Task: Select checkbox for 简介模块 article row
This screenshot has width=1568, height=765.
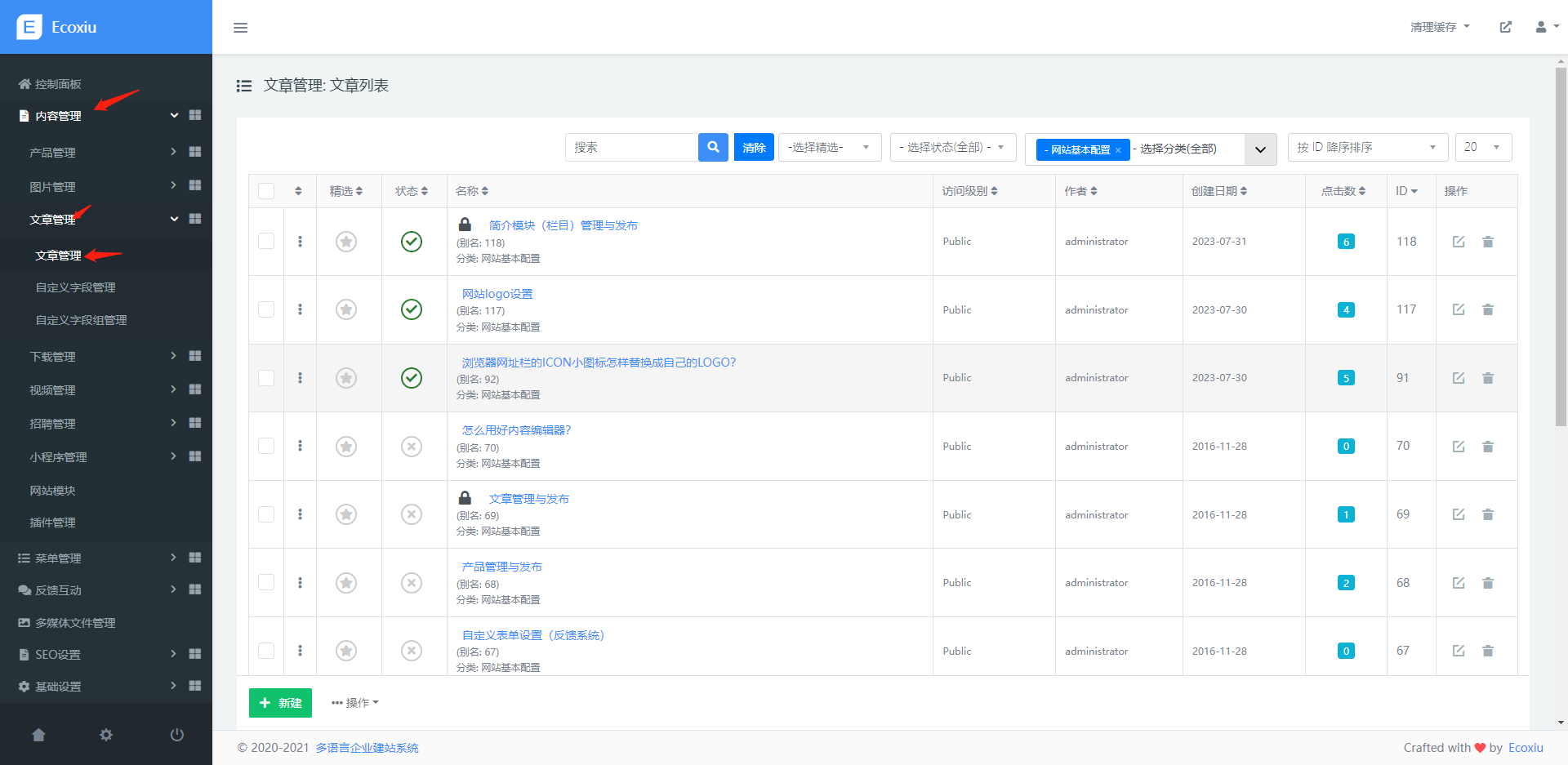Action: click(x=266, y=242)
